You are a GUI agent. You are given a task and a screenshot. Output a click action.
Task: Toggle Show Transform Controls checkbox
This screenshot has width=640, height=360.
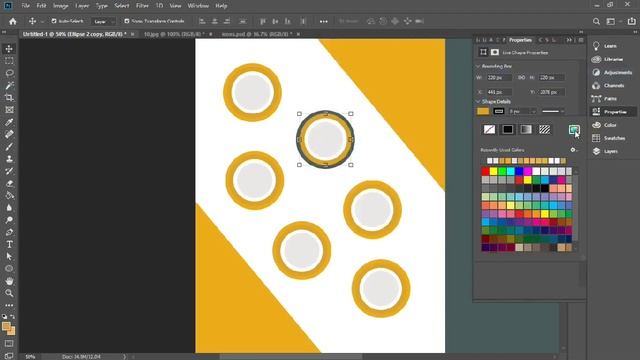click(127, 21)
